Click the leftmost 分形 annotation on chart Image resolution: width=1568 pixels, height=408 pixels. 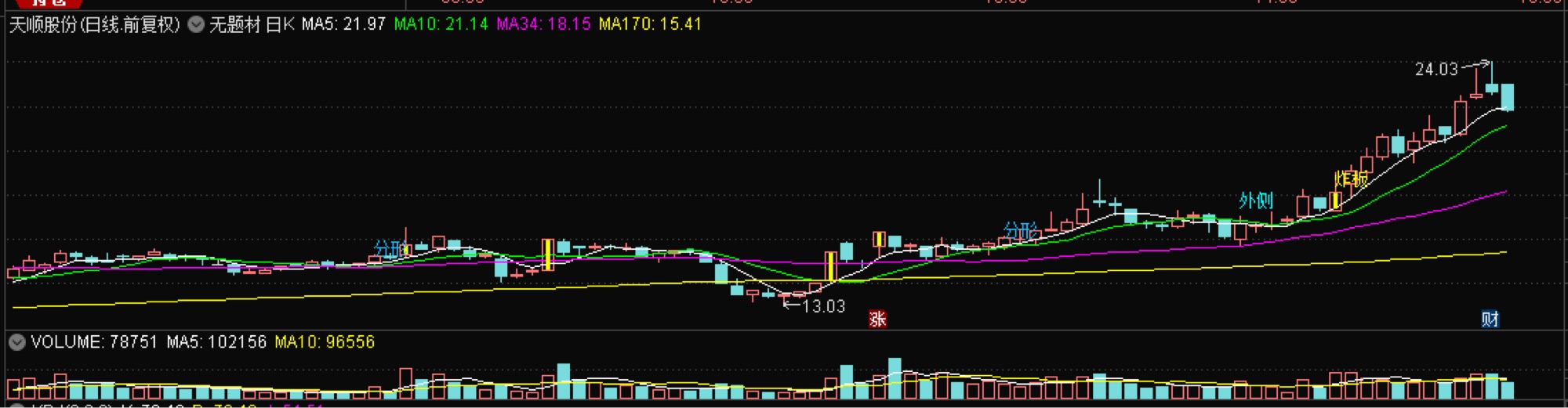390,248
